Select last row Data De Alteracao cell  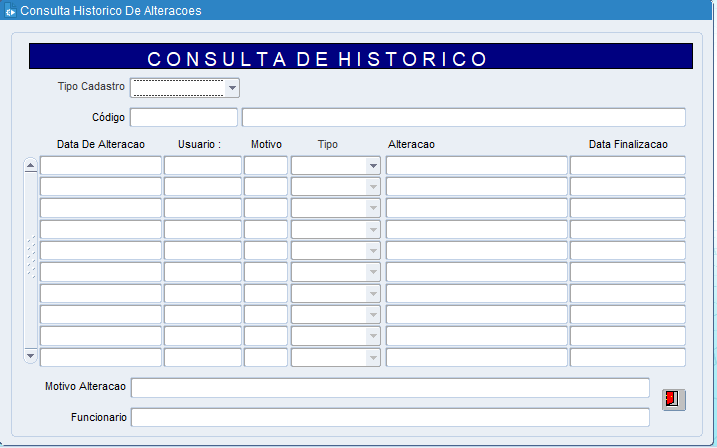101,357
